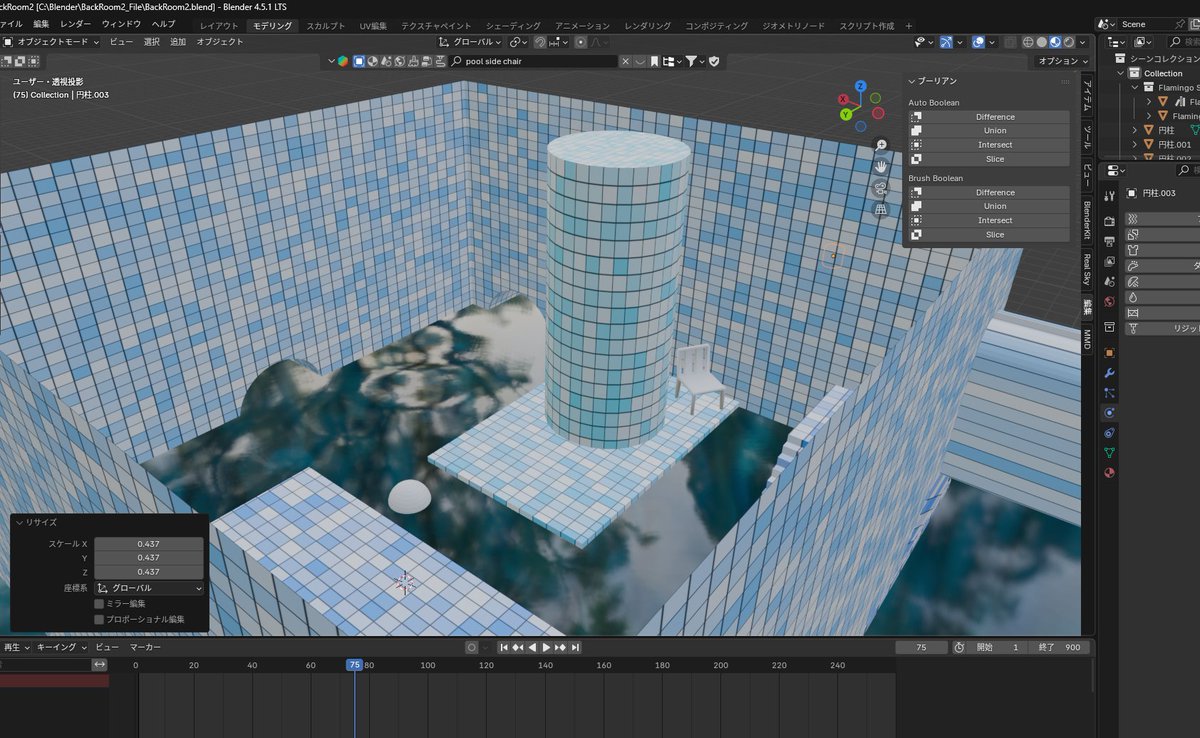The height and width of the screenshot is (738, 1200).
Task: Enable the Mirror editing checkbox in Resize panel
Action: tap(99, 603)
